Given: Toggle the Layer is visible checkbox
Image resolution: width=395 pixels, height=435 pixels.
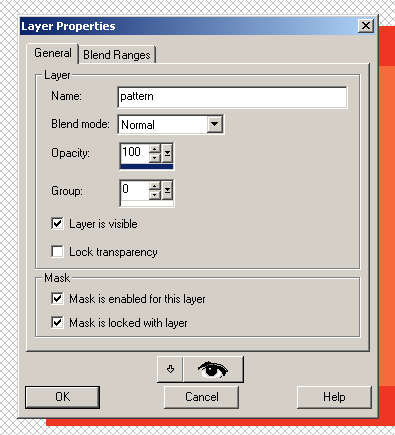Looking at the screenshot, I should tap(57, 224).
